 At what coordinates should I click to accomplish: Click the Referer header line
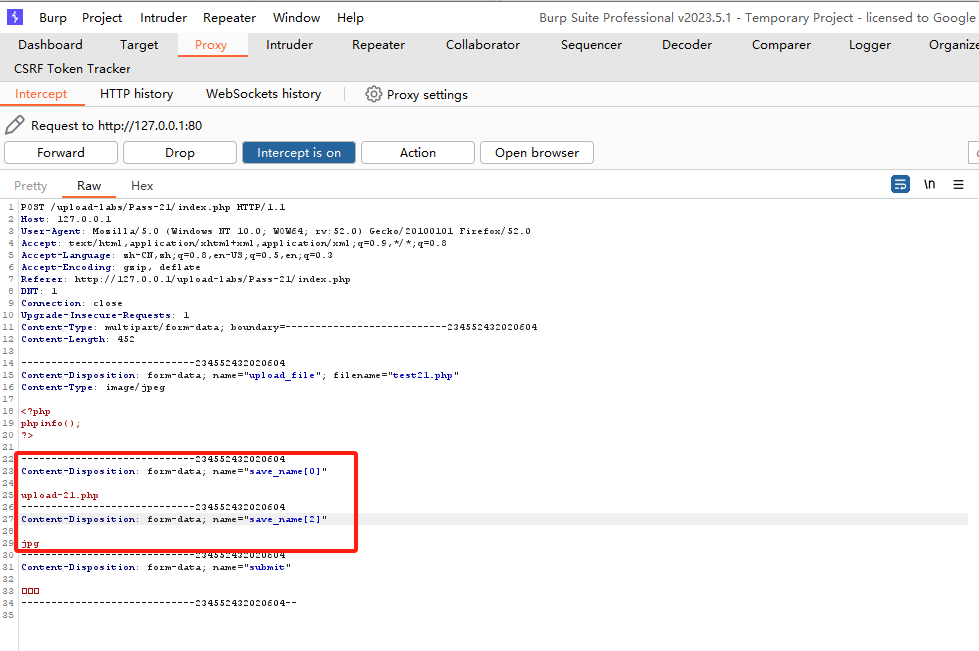pyautogui.click(x=185, y=279)
